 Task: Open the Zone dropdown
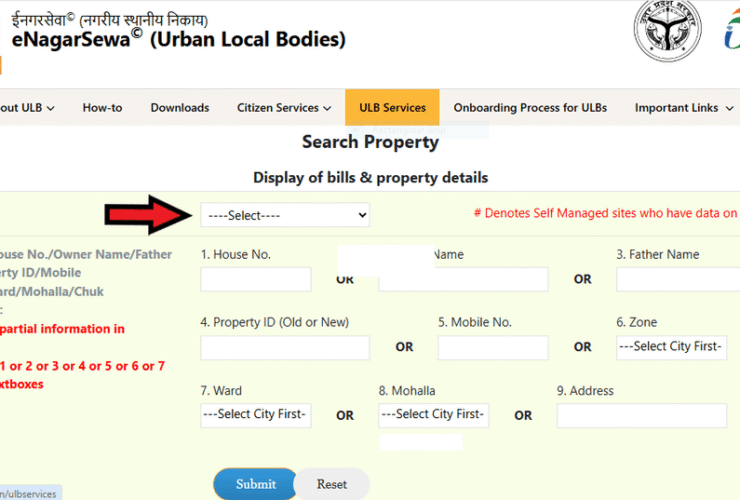tap(671, 347)
